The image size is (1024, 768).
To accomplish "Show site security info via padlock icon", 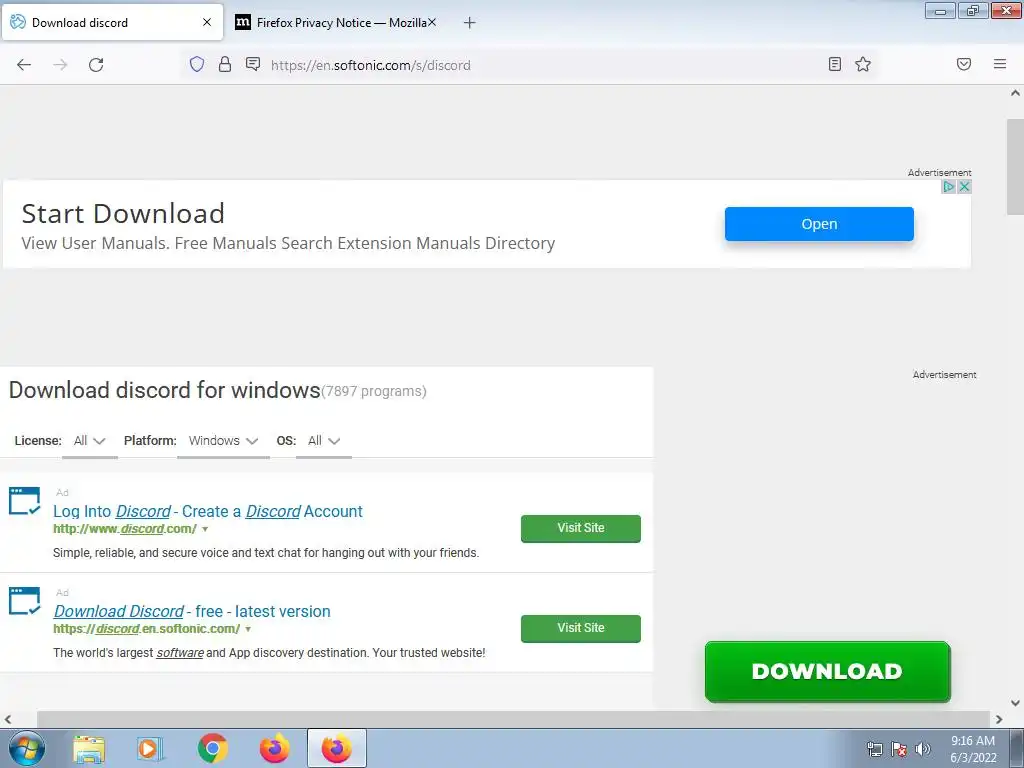I will click(x=225, y=64).
